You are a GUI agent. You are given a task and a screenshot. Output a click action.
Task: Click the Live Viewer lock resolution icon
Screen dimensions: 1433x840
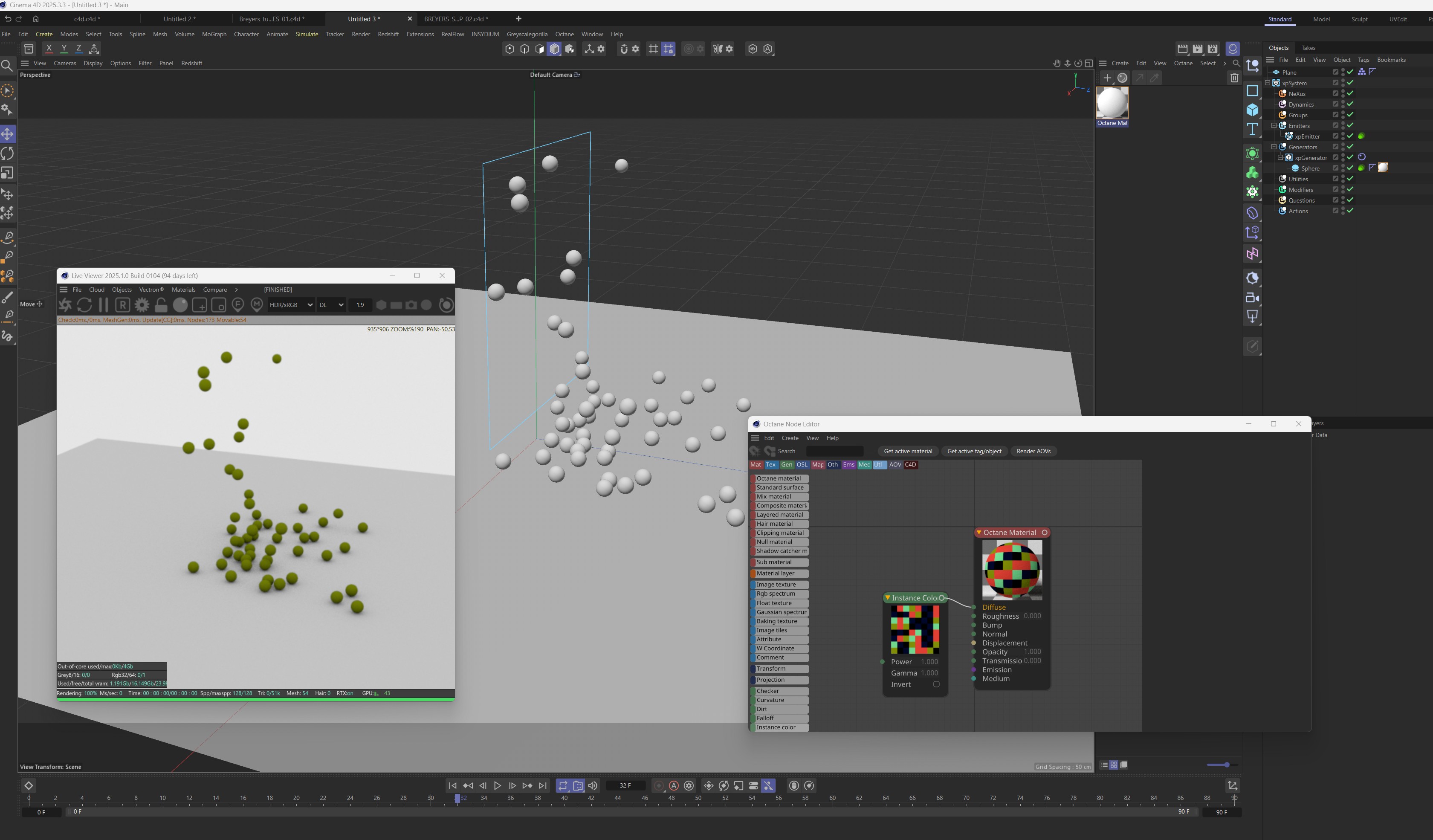[161, 305]
